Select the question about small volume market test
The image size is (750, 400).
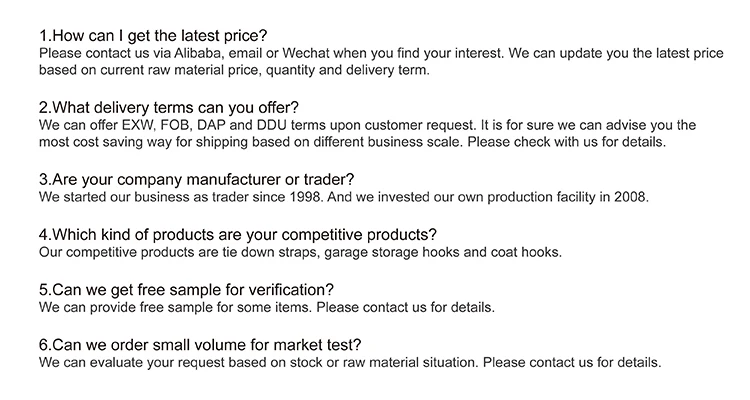[200, 345]
